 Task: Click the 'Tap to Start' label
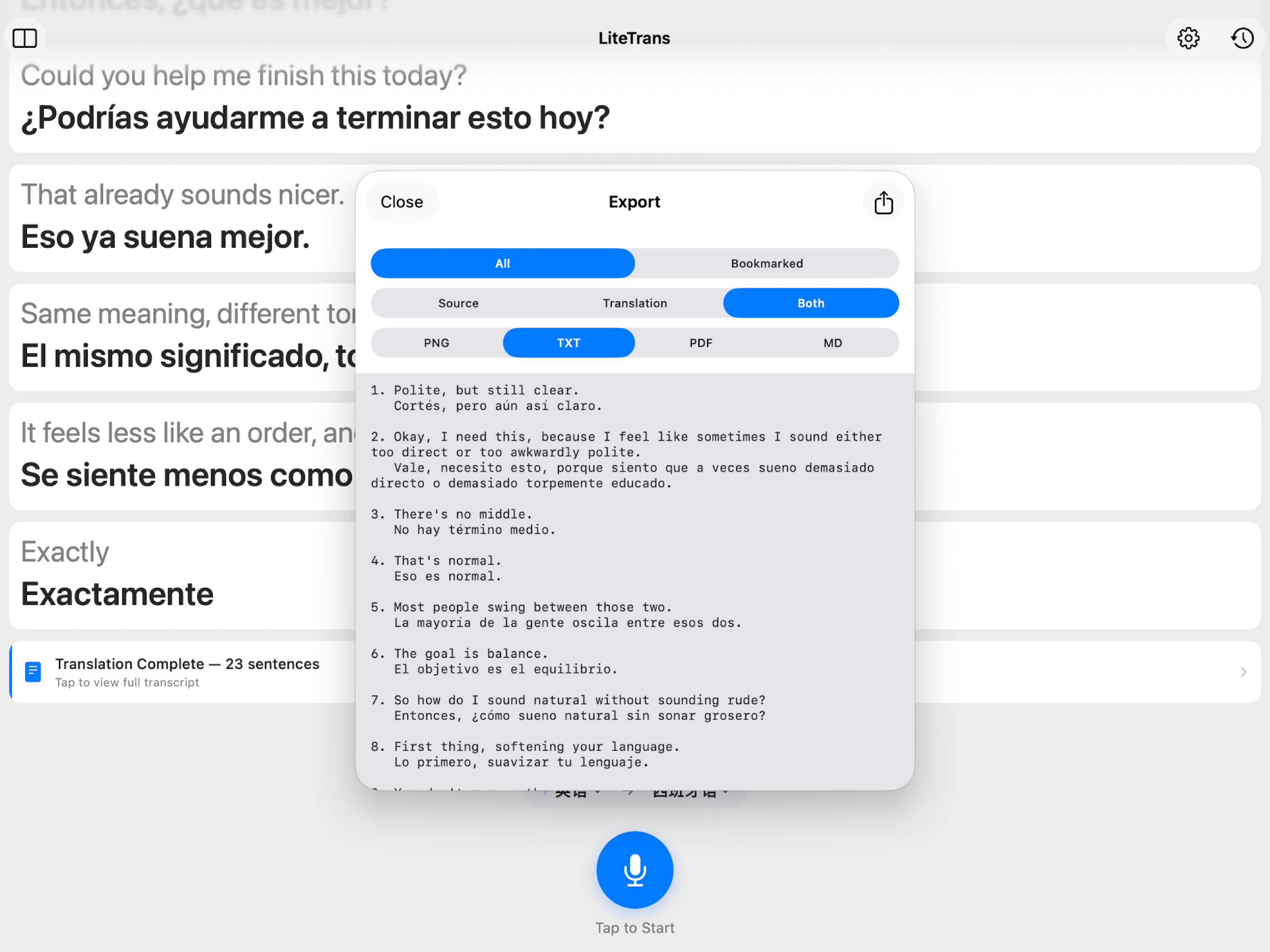[x=635, y=928]
